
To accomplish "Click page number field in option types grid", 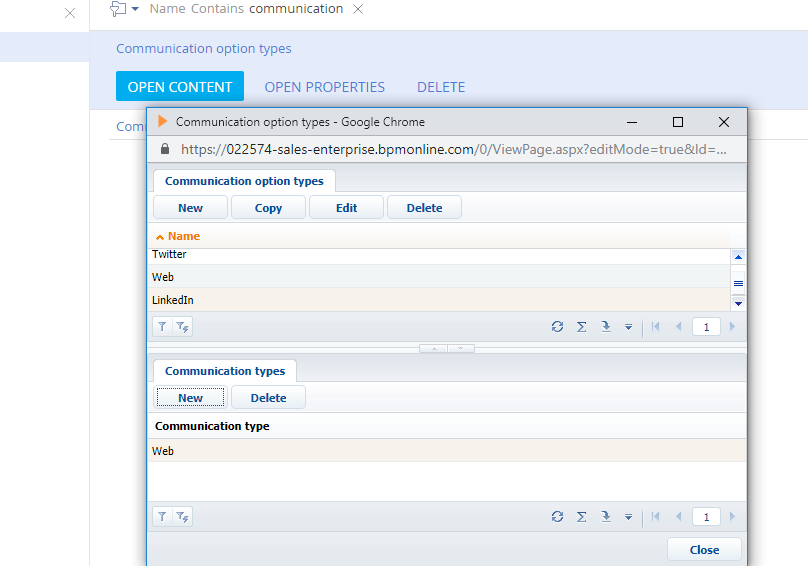I will pos(706,327).
